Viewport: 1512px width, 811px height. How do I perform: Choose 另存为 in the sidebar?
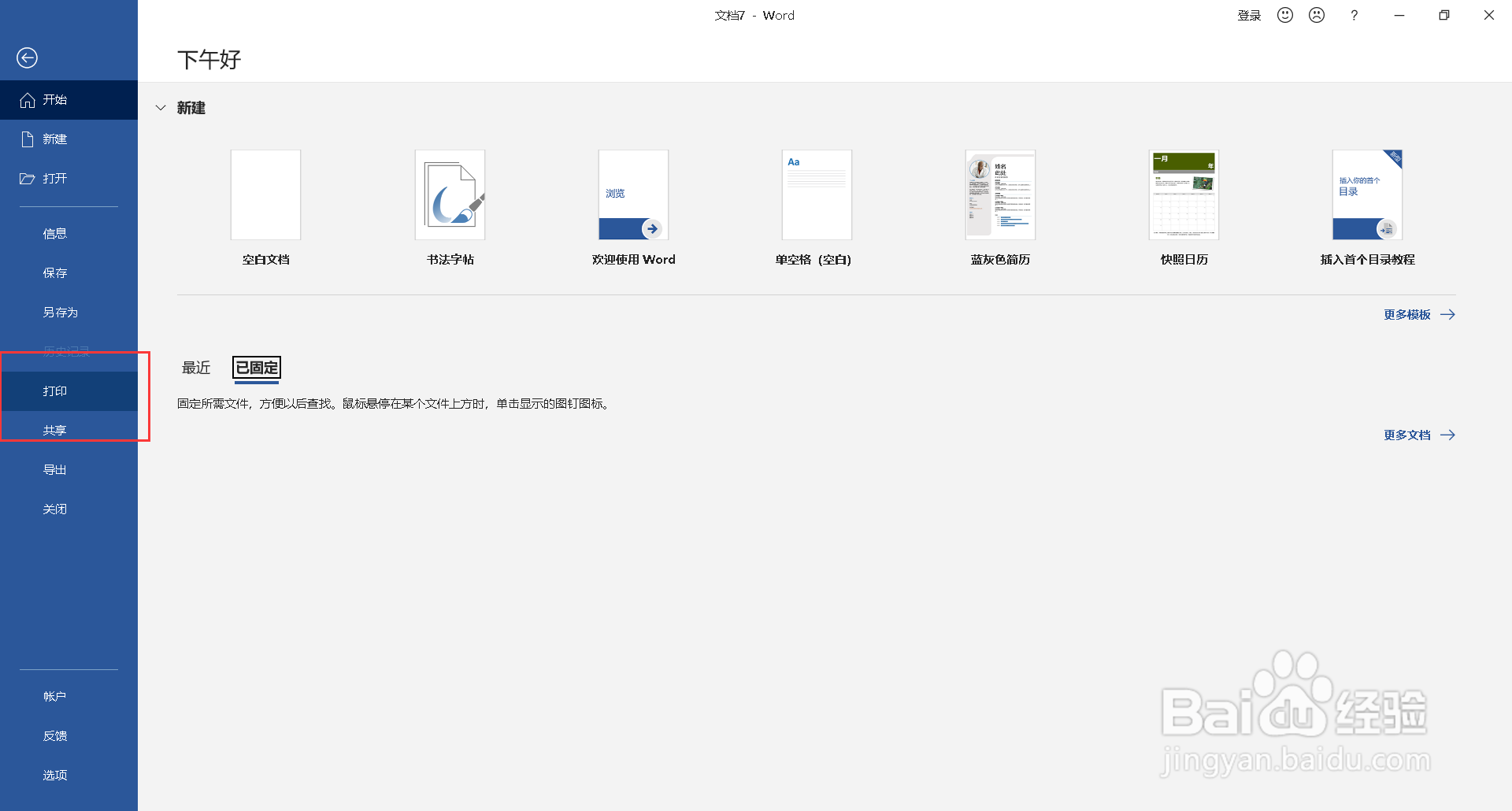69,313
